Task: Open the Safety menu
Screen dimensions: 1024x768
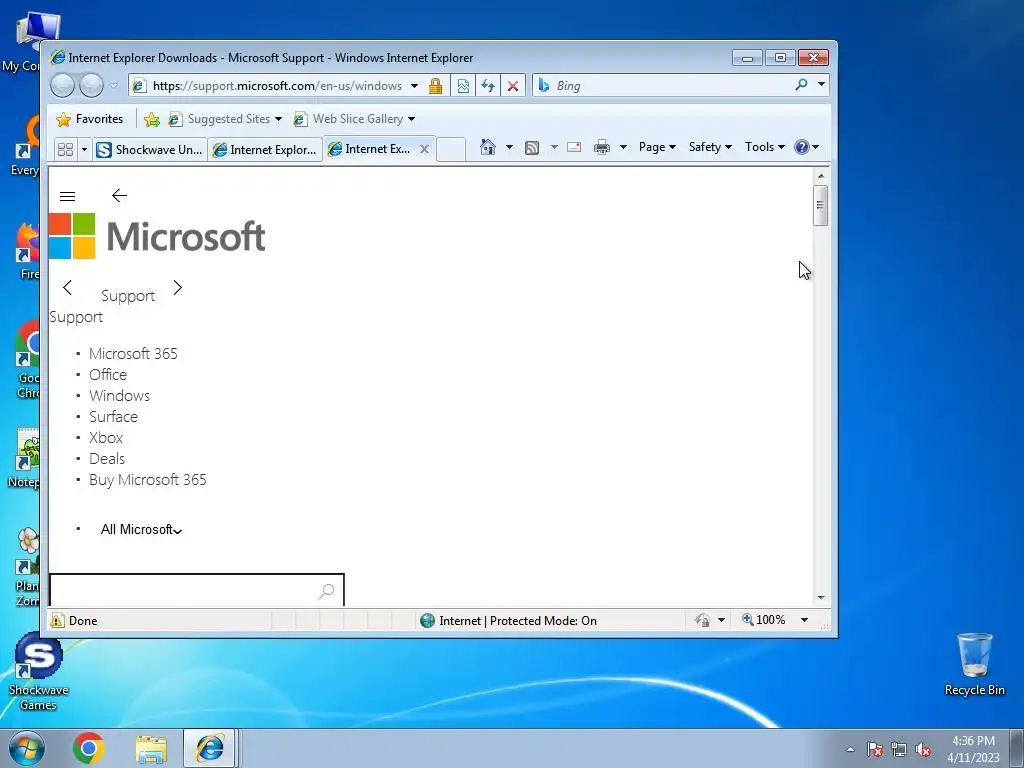Action: pos(711,147)
